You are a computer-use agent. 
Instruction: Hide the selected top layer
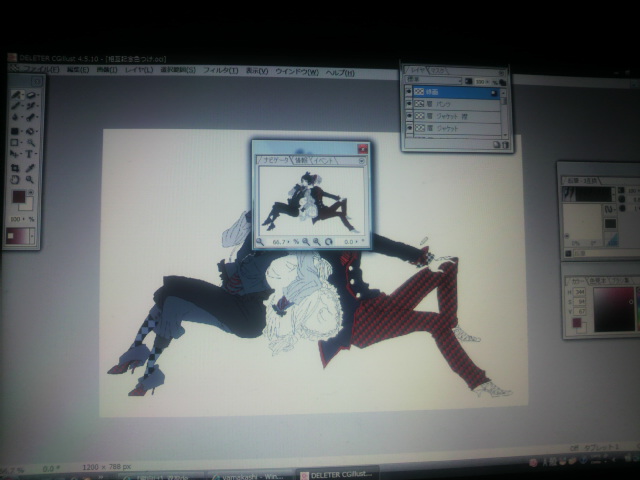click(x=409, y=91)
